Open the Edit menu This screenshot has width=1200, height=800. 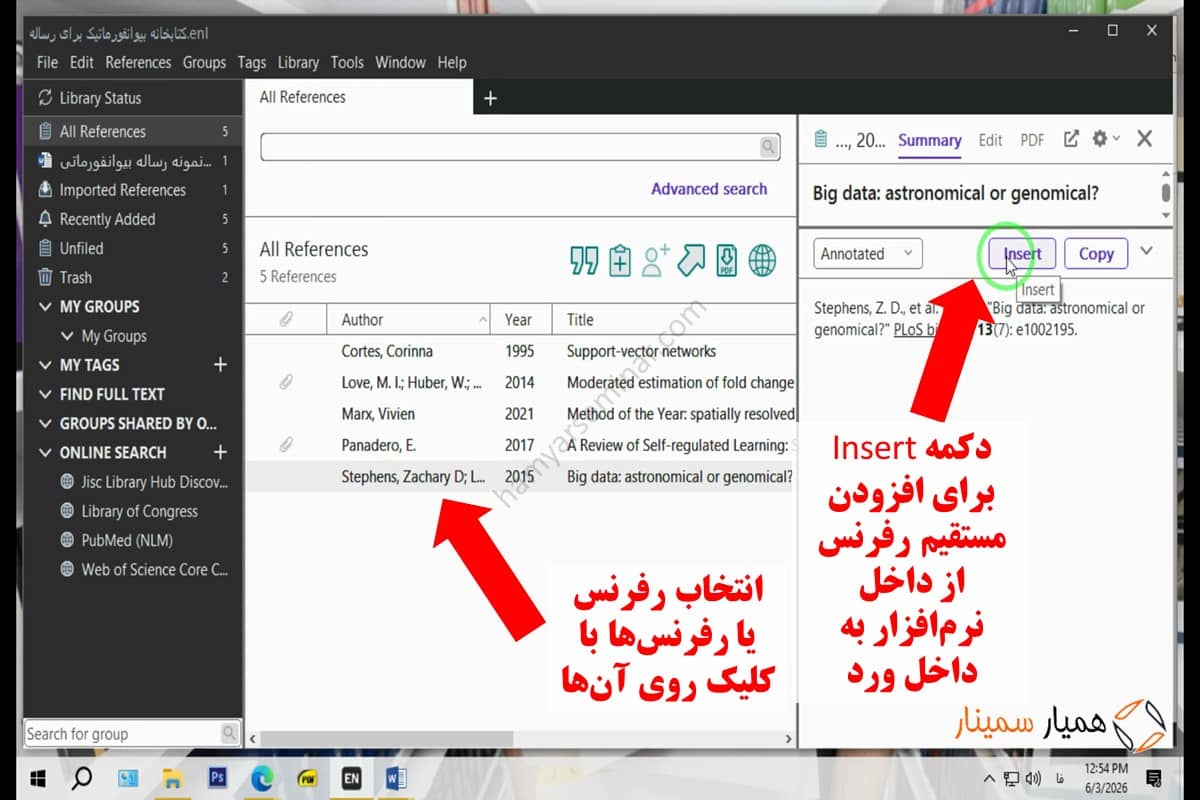[82, 62]
